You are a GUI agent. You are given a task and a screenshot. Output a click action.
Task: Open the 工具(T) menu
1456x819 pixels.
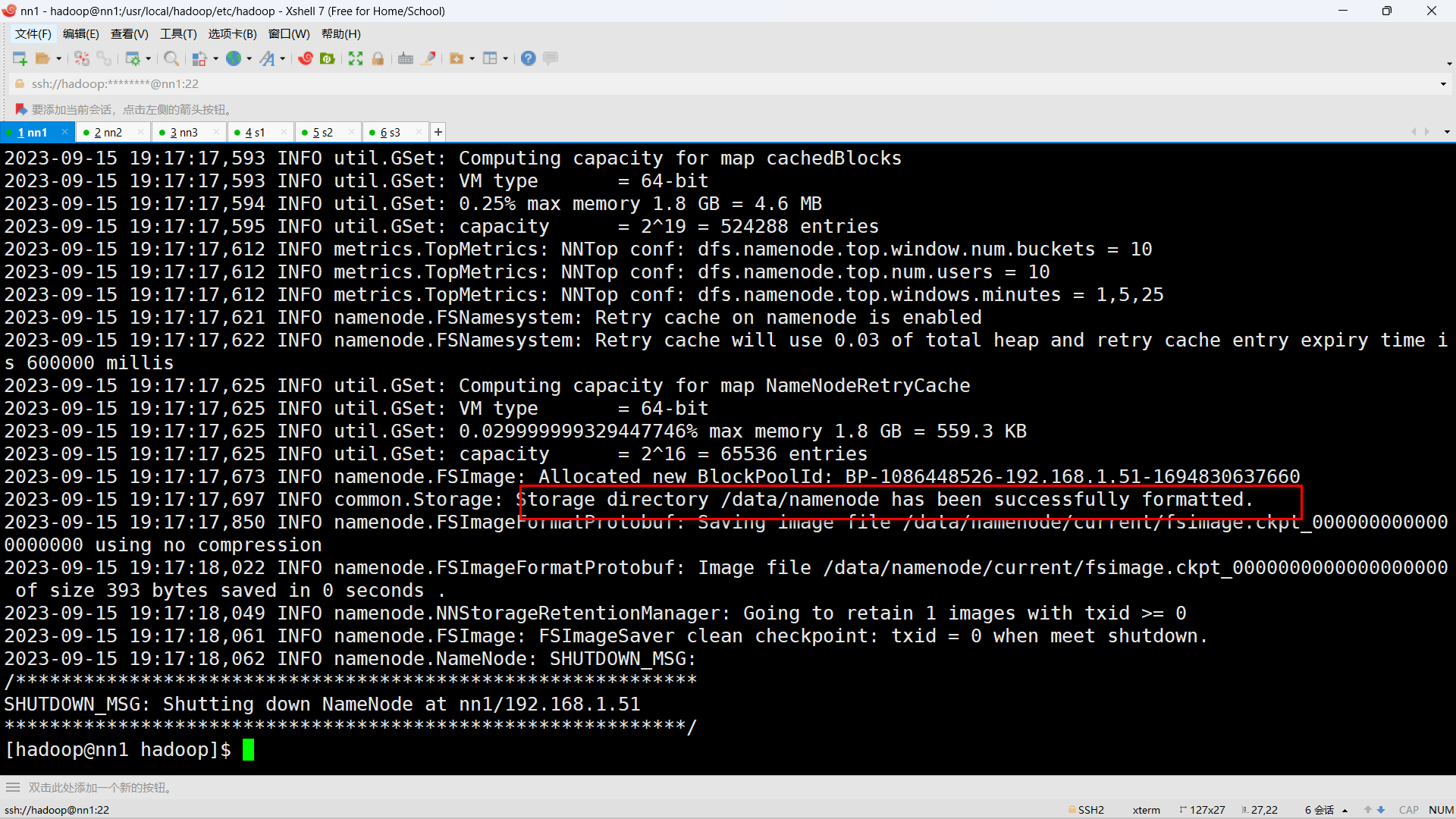pyautogui.click(x=178, y=34)
